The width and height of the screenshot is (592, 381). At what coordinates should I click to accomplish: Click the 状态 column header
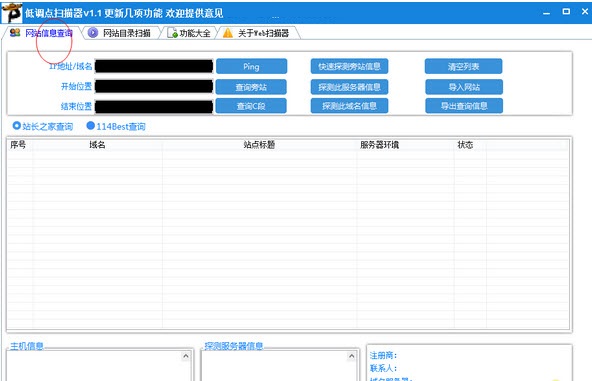pos(465,145)
